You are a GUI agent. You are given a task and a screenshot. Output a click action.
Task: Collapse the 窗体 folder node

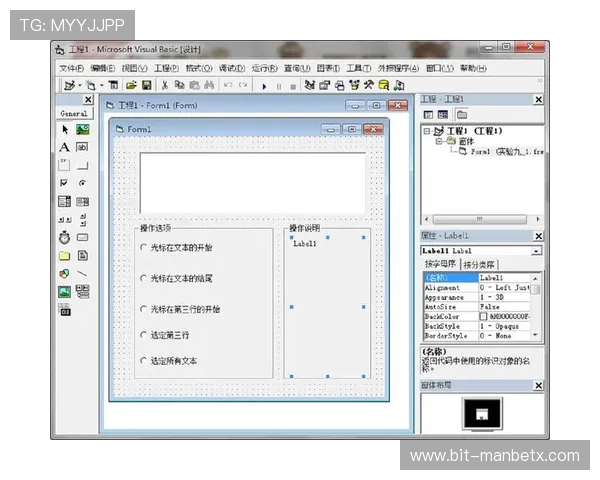[x=439, y=141]
